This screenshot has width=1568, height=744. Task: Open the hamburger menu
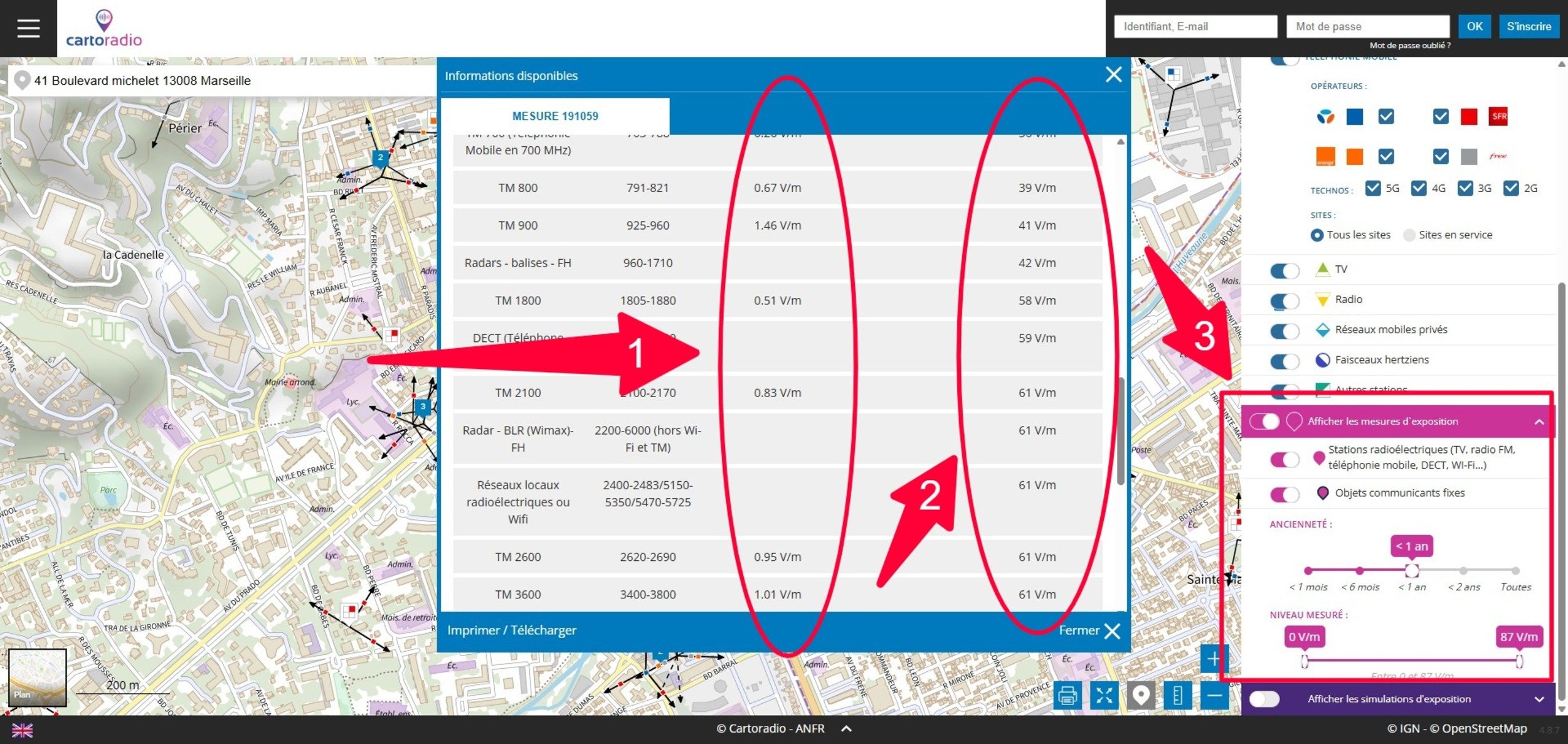tap(28, 28)
